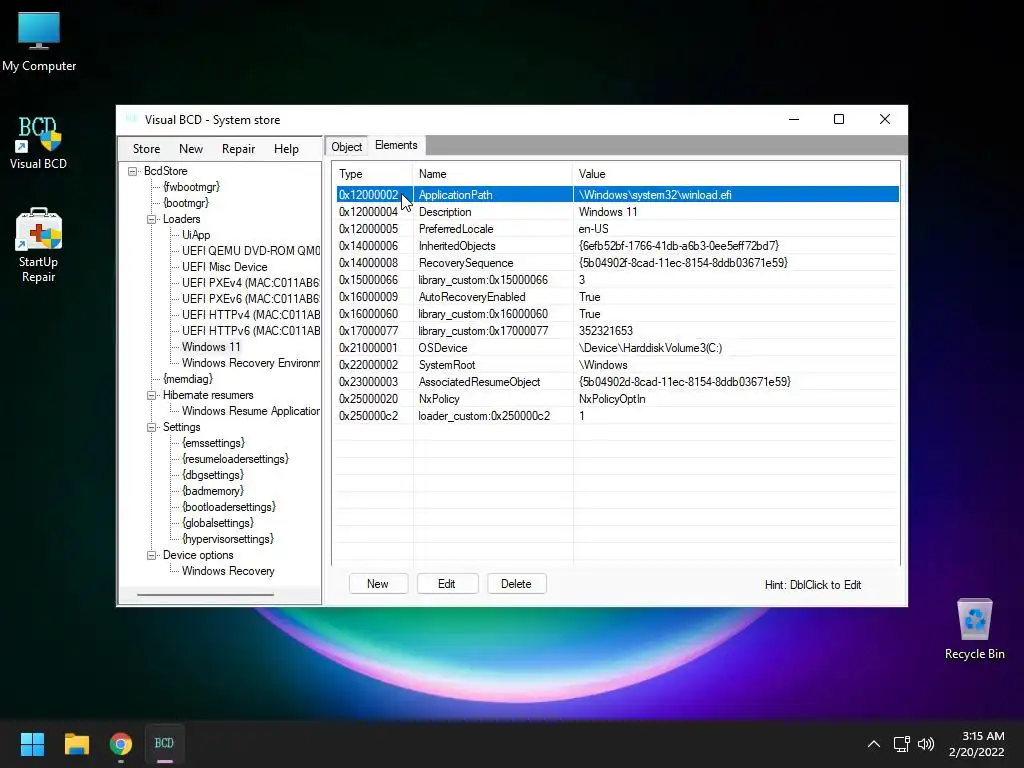
Task: Click the Value column header
Action: (736, 174)
